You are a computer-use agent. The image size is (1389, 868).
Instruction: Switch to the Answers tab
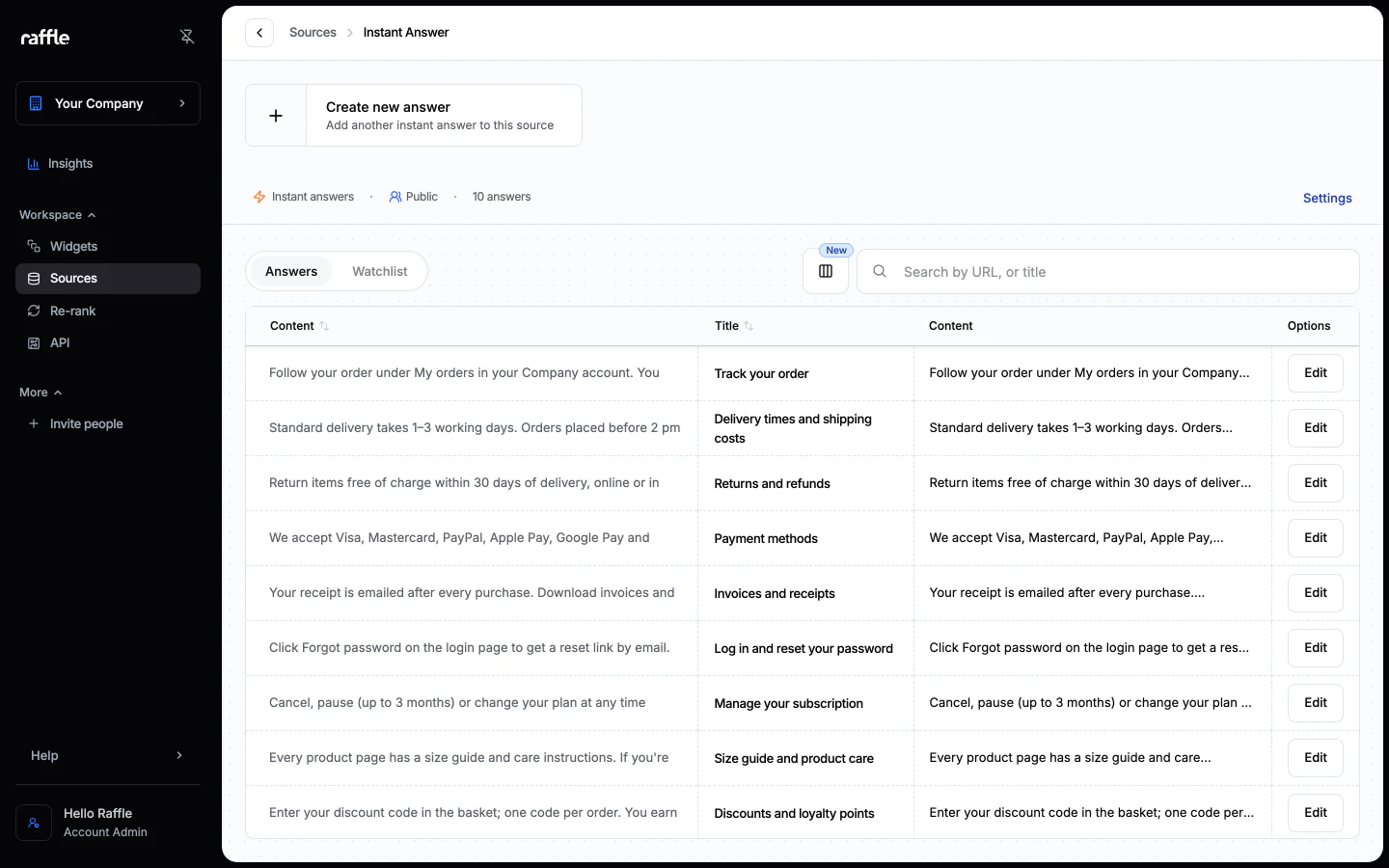point(291,272)
